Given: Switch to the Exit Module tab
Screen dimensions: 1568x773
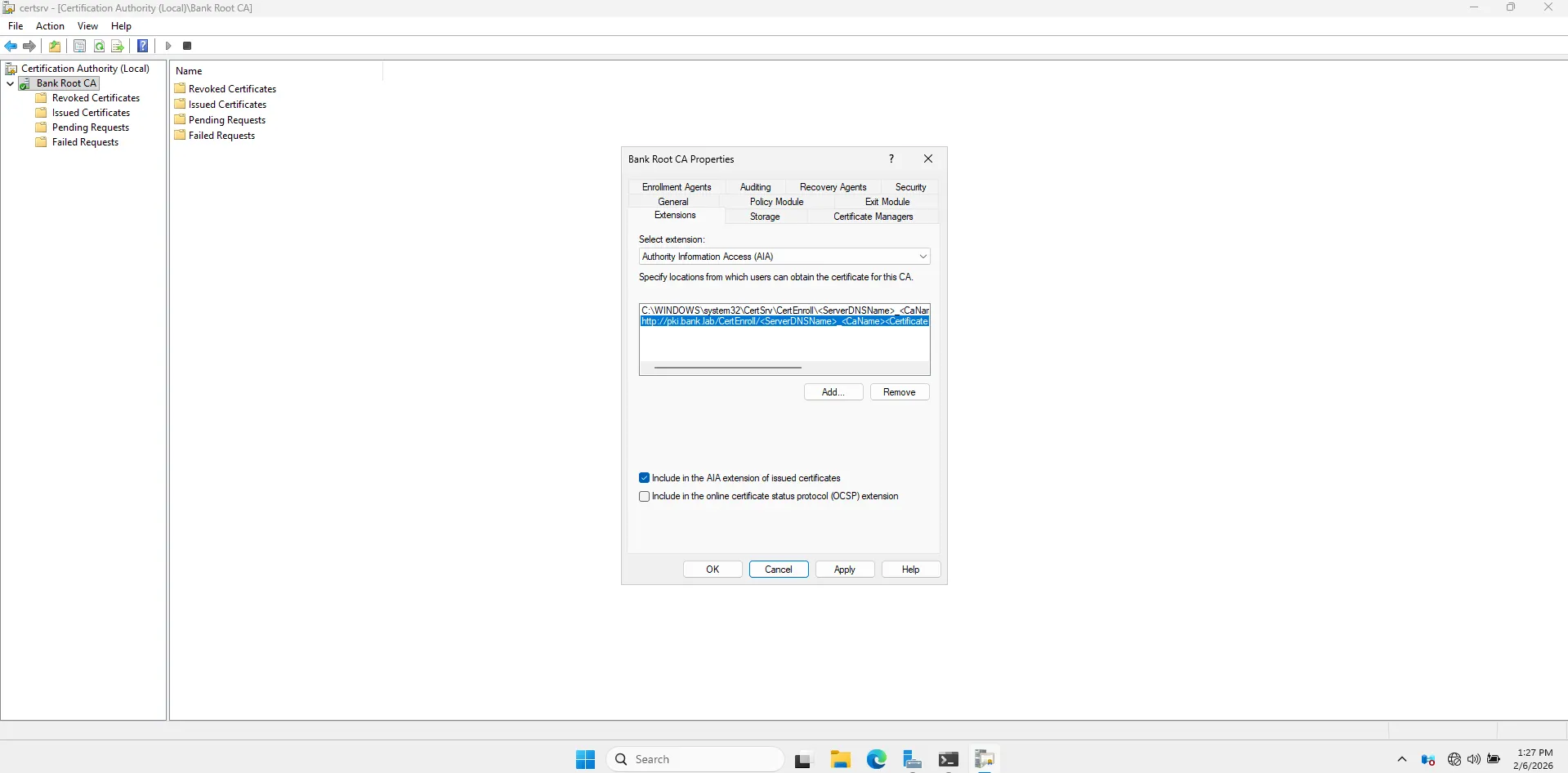Looking at the screenshot, I should (887, 202).
